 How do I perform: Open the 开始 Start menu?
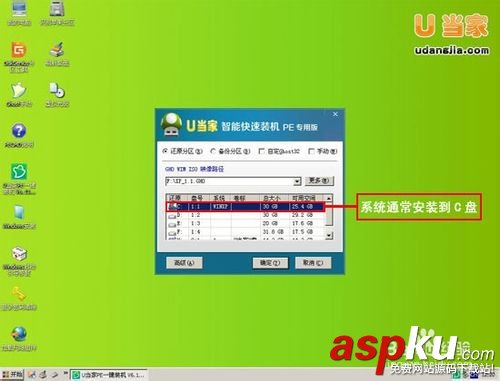[x=12, y=375]
